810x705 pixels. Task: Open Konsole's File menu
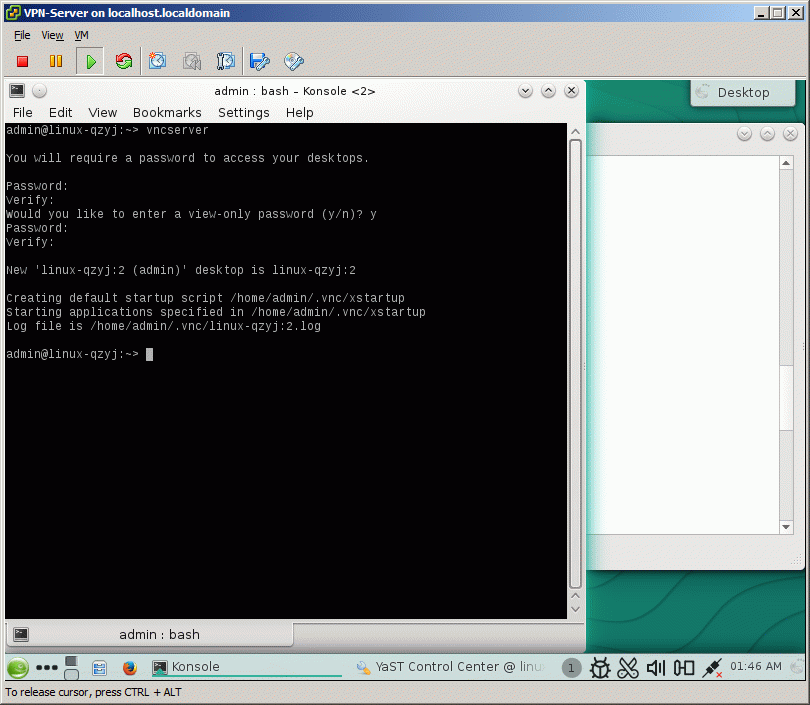click(x=23, y=113)
